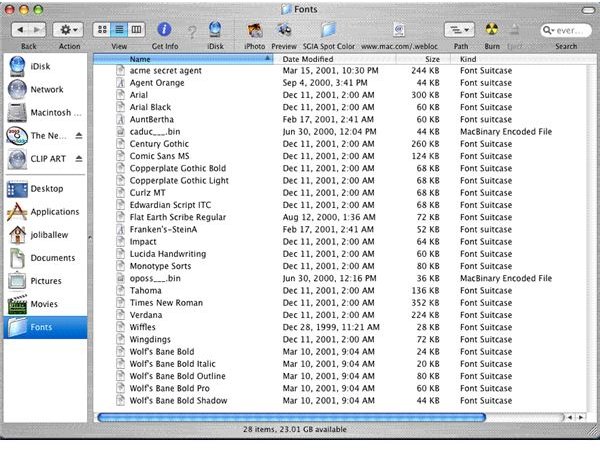This screenshot has height=450, width=600.
Task: Open the Action gear menu
Action: [x=68, y=30]
